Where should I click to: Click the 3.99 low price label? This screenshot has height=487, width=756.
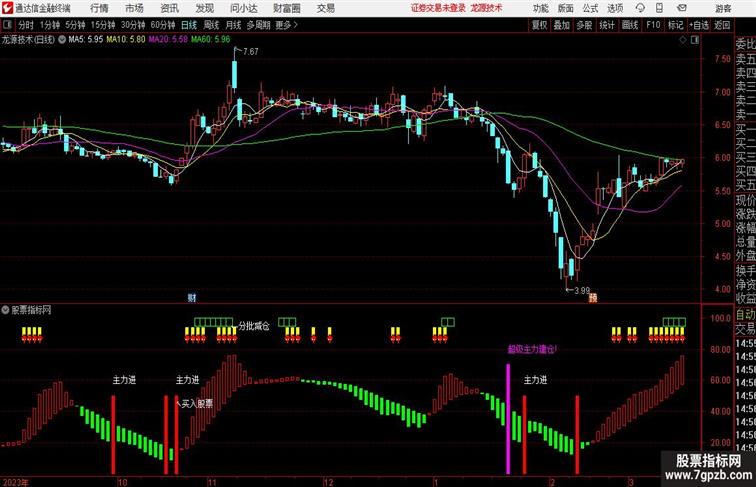[582, 291]
